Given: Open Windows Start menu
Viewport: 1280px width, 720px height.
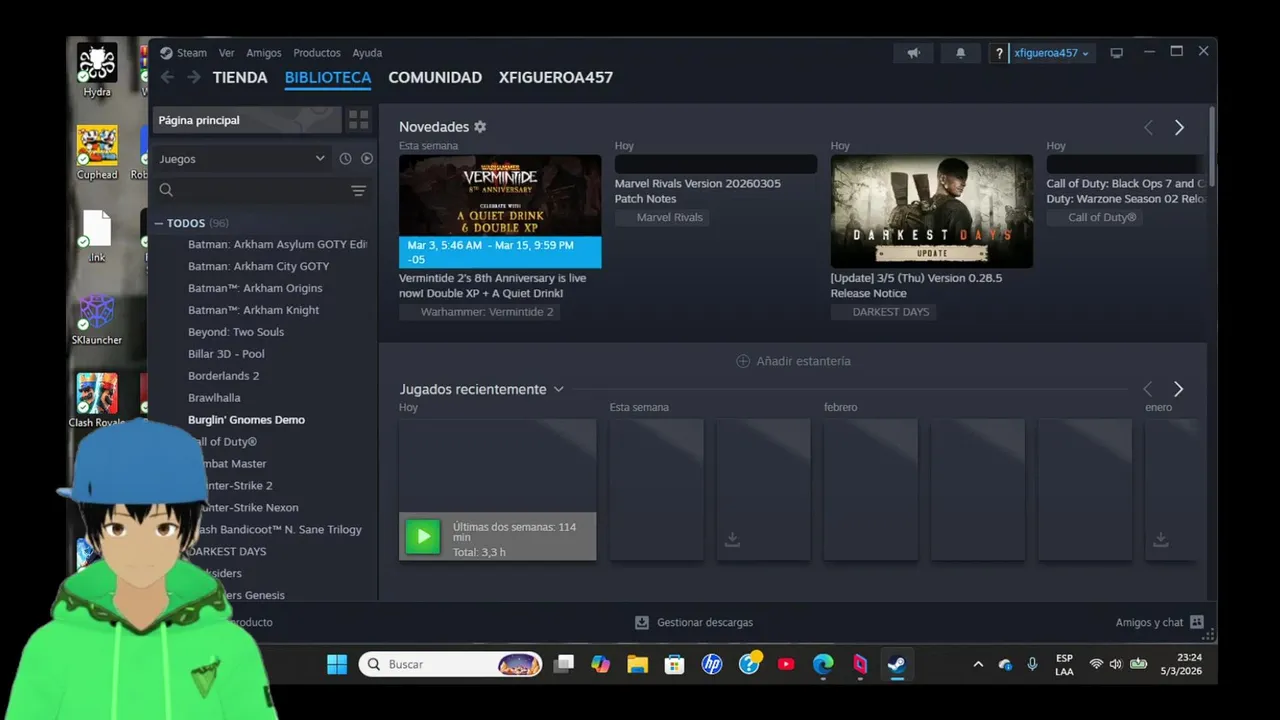Looking at the screenshot, I should [337, 664].
